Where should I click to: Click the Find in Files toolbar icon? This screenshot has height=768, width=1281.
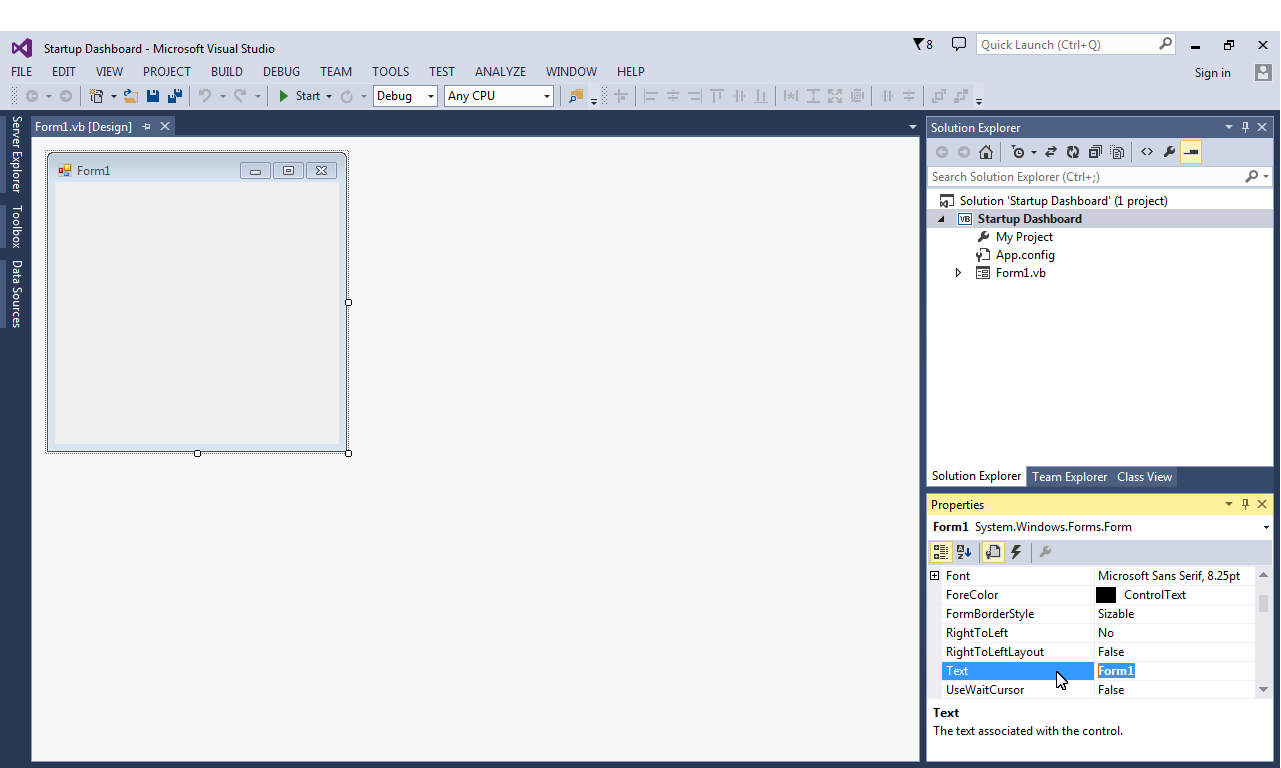pyautogui.click(x=576, y=96)
